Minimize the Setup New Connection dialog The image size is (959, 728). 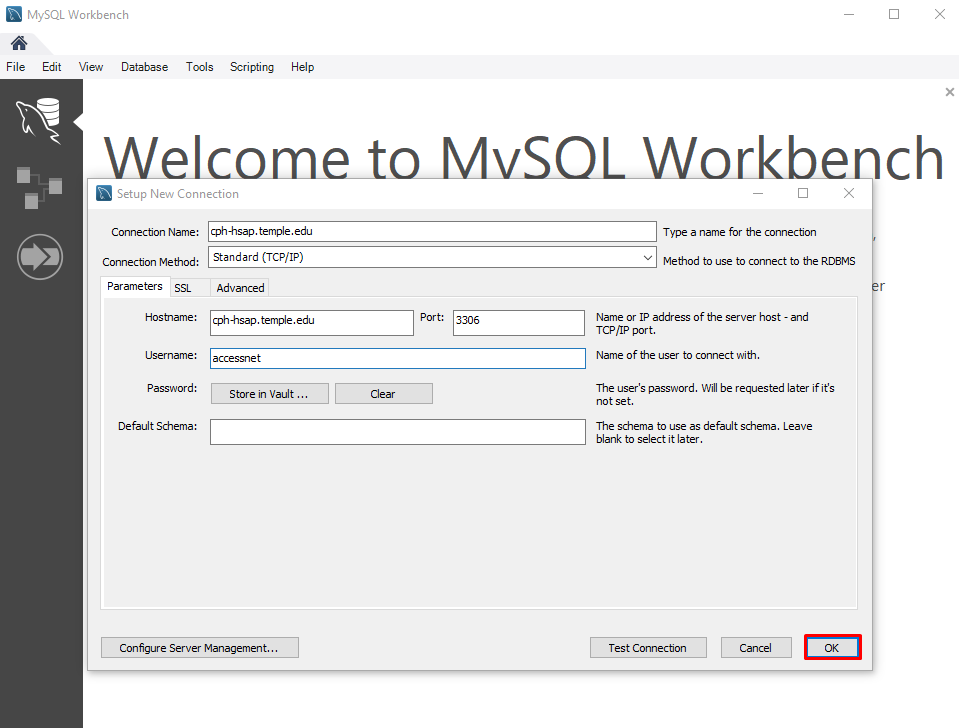(x=758, y=193)
